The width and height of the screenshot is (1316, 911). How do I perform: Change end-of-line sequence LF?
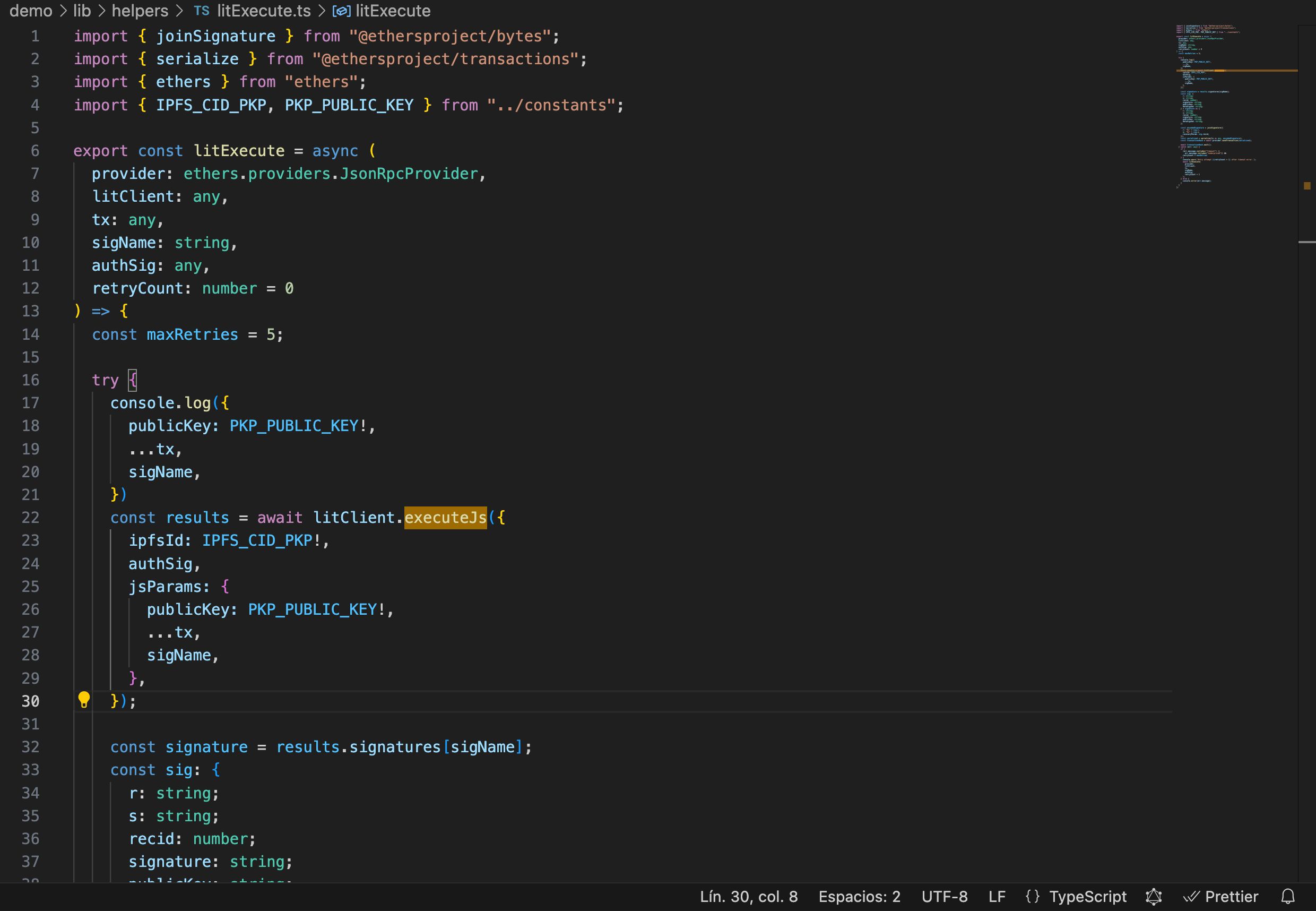pos(997,897)
